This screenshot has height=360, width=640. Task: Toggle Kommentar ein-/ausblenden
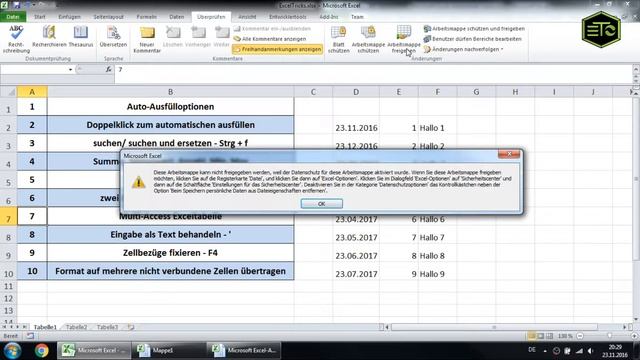(272, 29)
